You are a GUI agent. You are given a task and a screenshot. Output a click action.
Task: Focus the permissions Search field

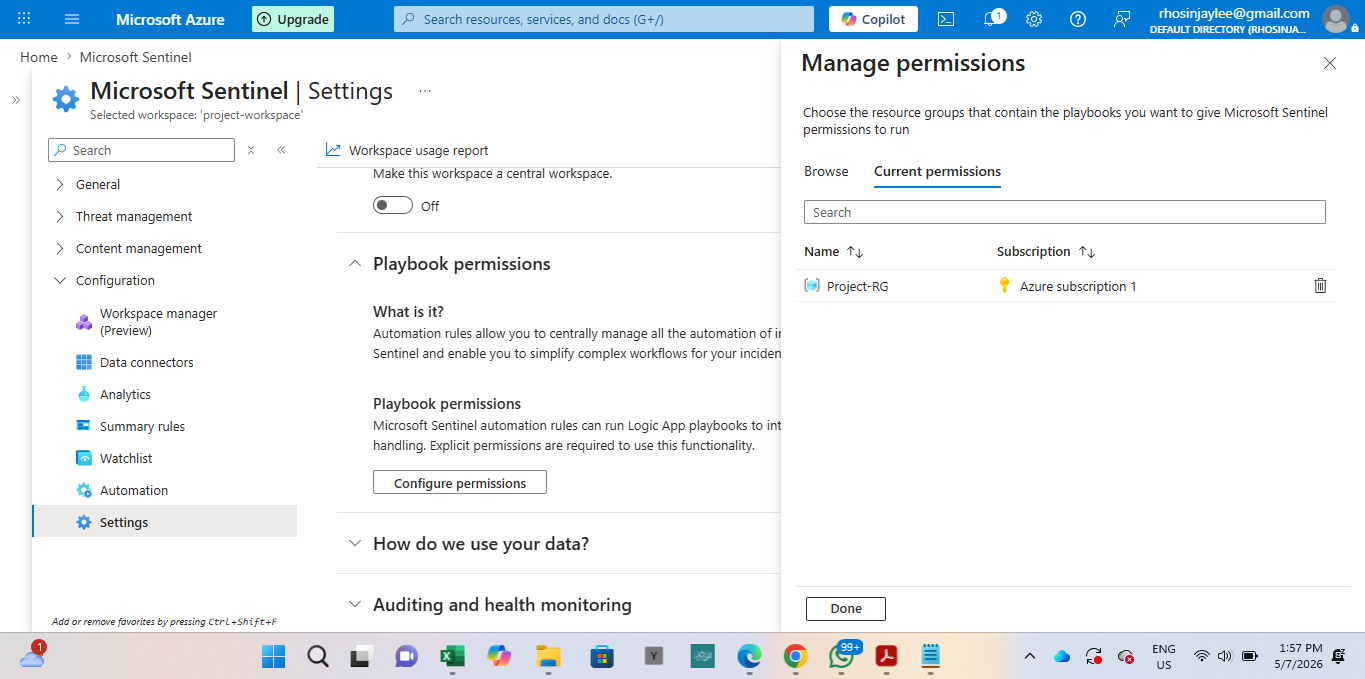click(1065, 212)
